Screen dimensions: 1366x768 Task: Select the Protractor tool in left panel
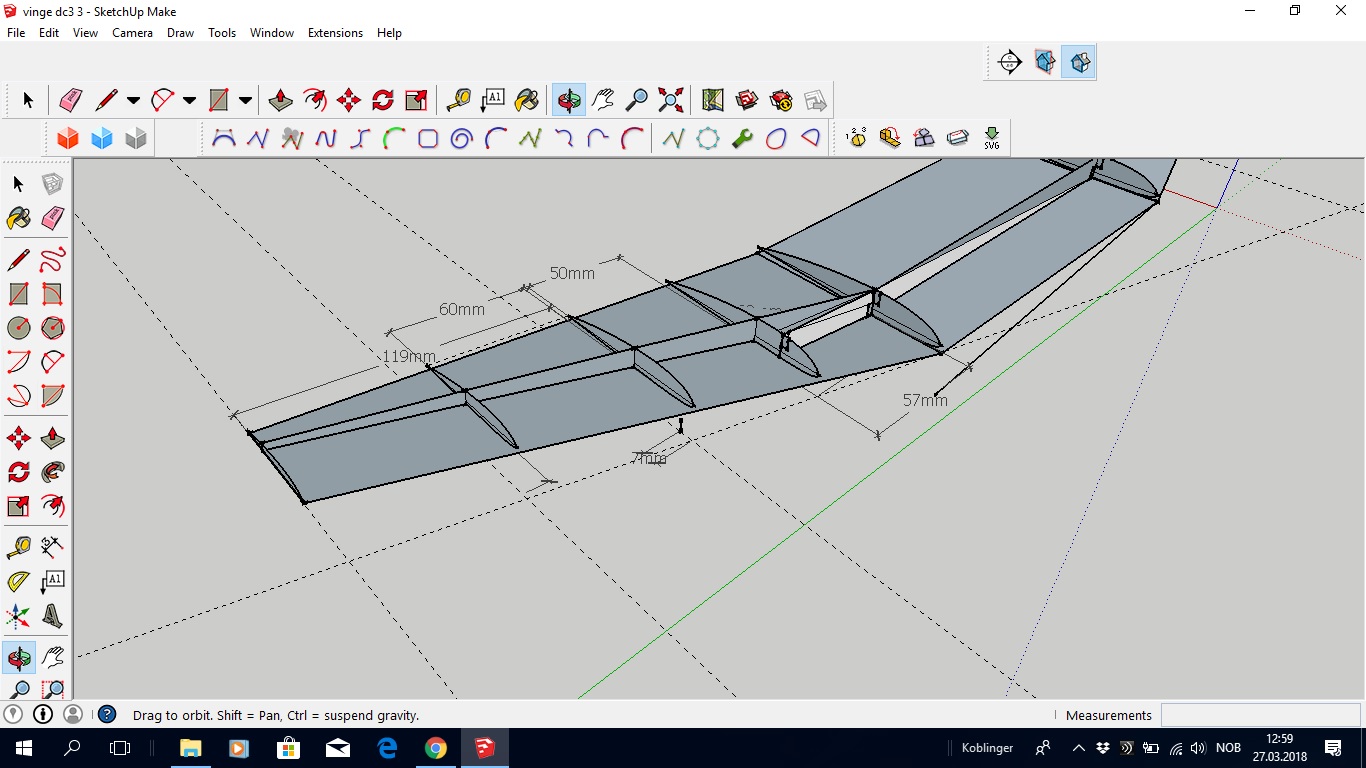[18, 581]
